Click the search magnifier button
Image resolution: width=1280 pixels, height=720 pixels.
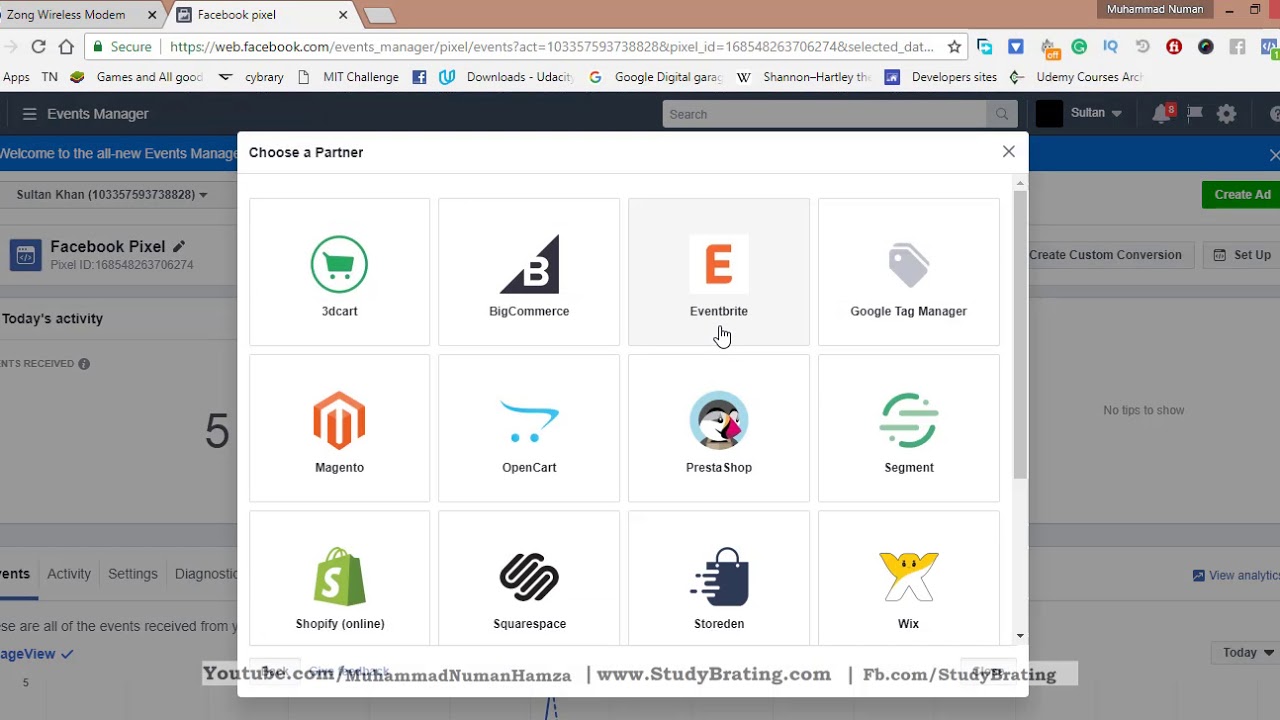[x=1001, y=114]
